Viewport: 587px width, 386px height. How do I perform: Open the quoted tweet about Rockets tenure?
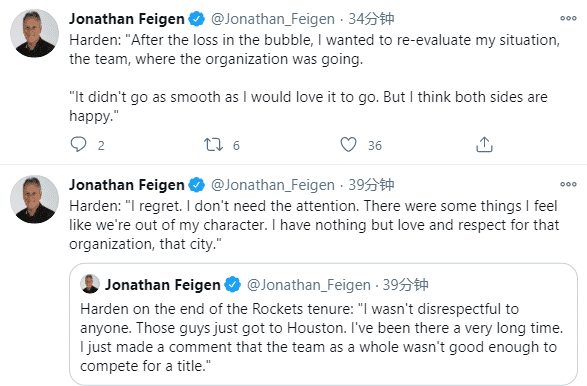(x=323, y=324)
